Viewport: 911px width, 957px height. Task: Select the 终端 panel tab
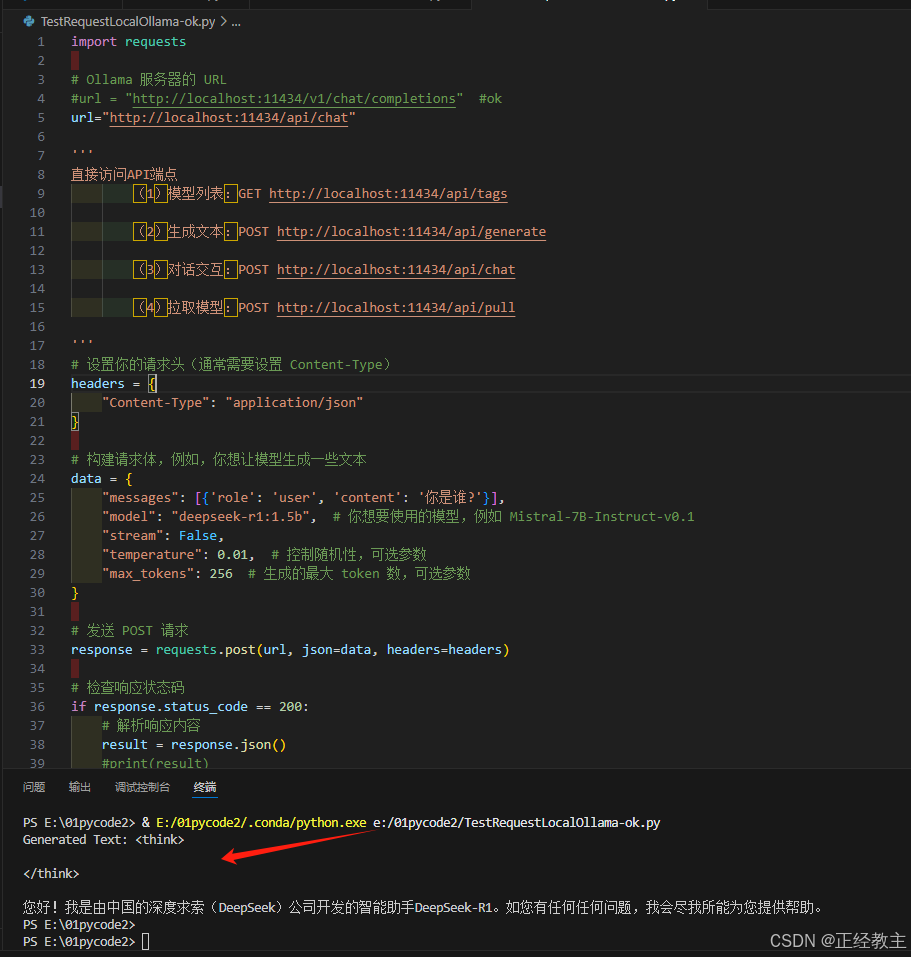pos(204,787)
